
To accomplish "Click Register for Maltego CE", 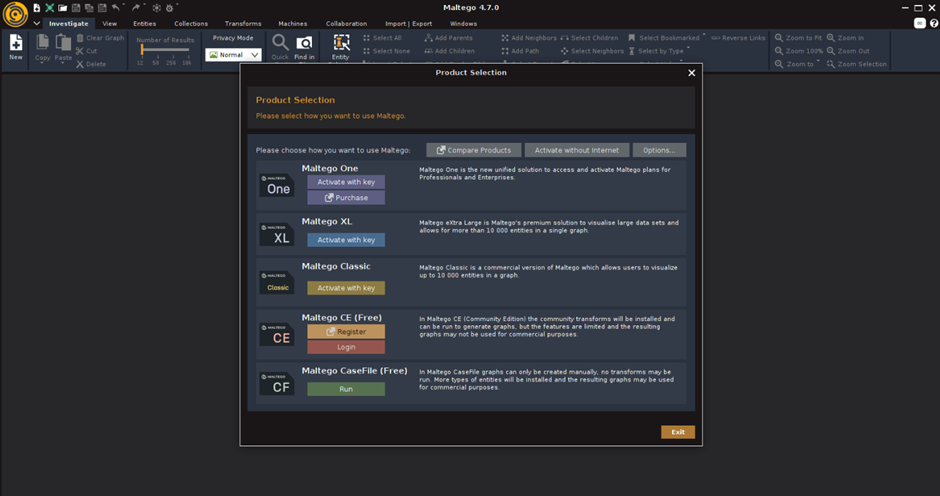I will 346,331.
